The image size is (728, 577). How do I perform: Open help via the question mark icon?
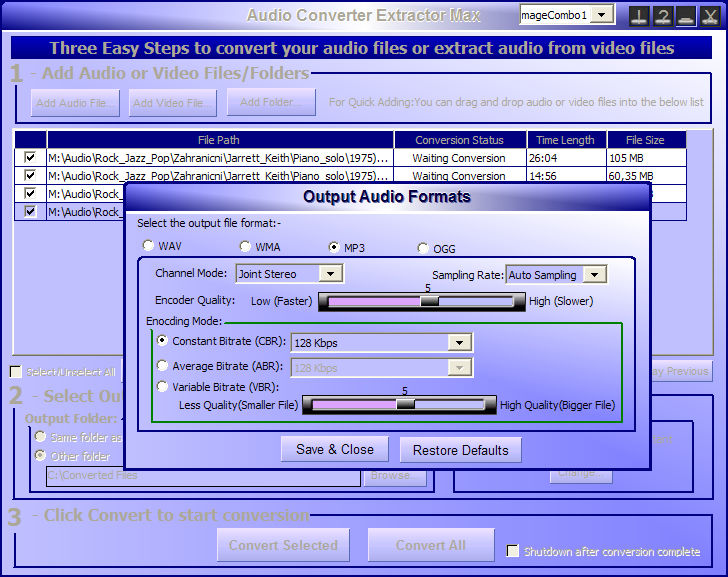tap(662, 15)
